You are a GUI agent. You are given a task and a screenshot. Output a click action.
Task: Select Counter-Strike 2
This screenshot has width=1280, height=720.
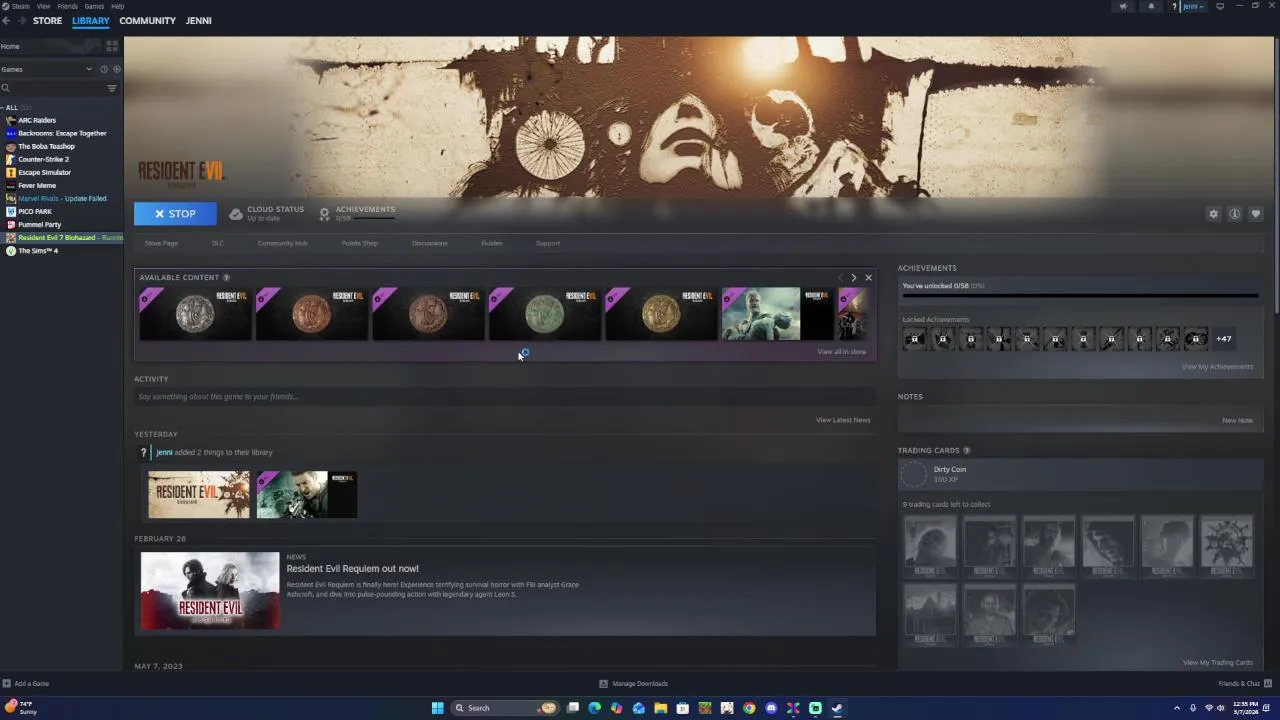pos(43,159)
